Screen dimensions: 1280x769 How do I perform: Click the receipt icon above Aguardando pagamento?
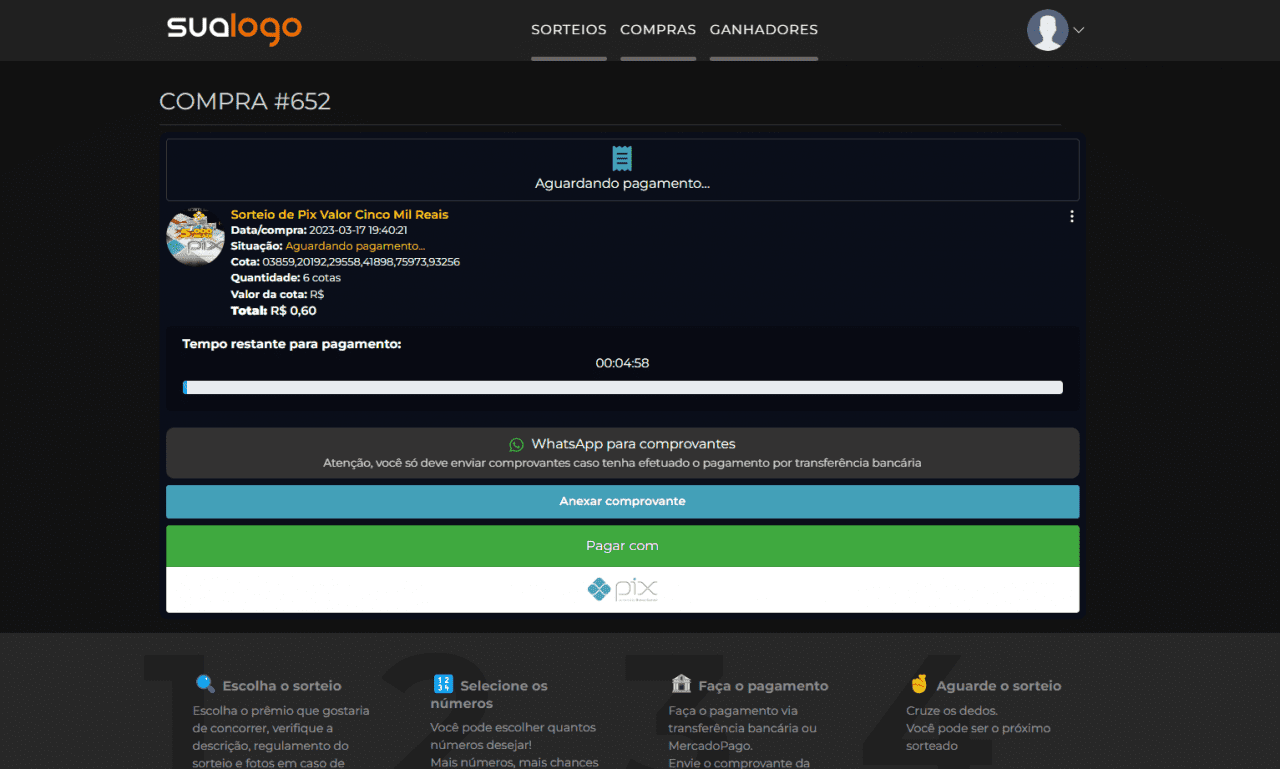pos(622,158)
